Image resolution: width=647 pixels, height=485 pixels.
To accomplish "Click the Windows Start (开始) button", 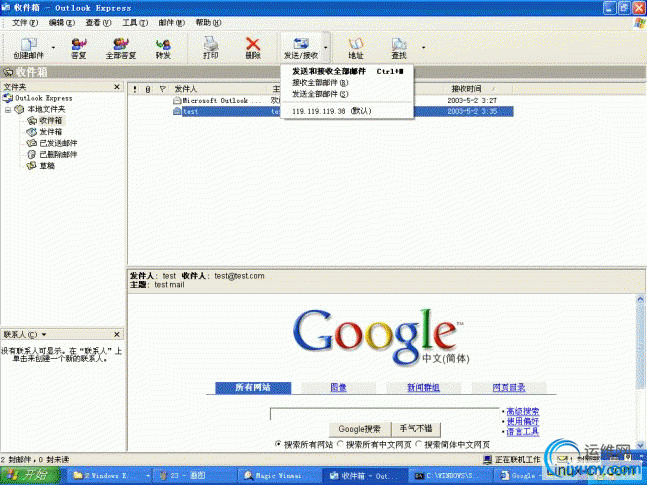I will (30, 476).
